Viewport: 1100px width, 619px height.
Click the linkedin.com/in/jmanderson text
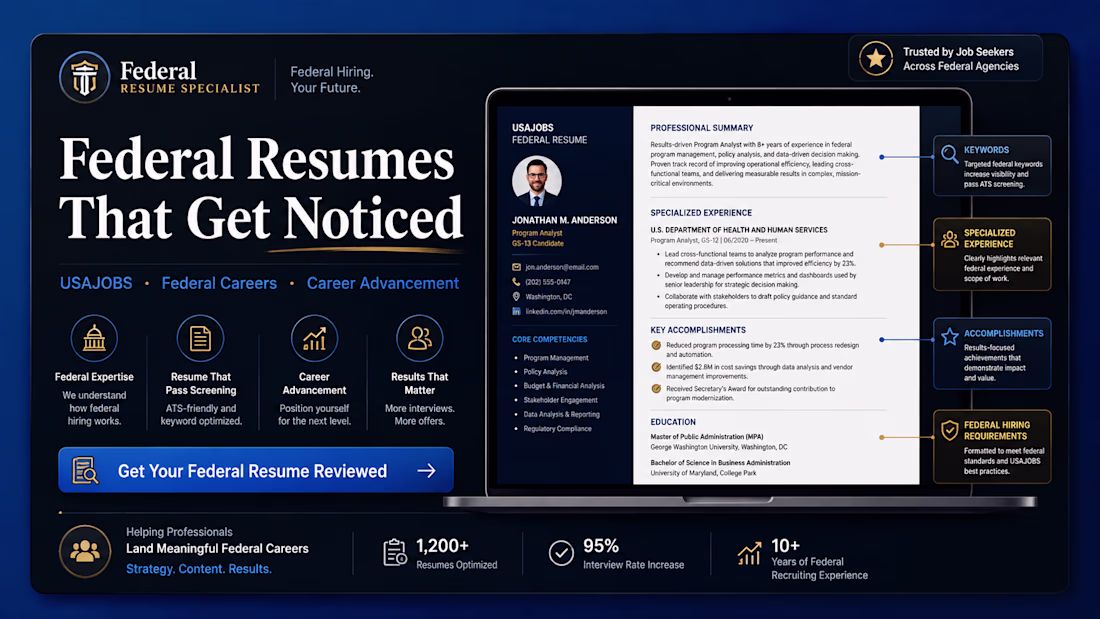coord(566,312)
